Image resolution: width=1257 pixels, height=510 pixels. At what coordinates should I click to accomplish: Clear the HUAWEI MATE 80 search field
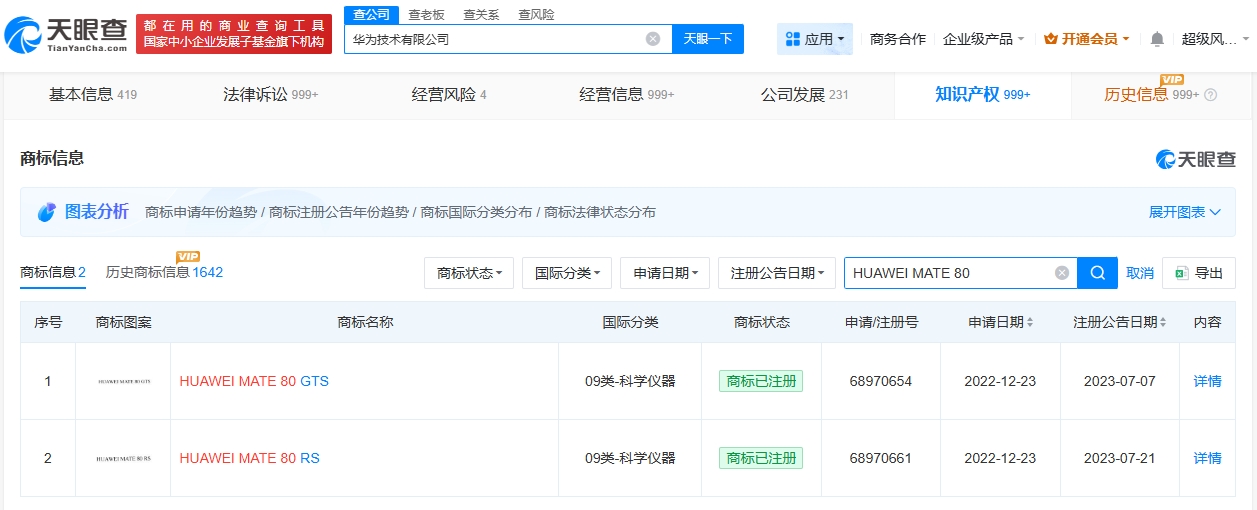pyautogui.click(x=1062, y=273)
